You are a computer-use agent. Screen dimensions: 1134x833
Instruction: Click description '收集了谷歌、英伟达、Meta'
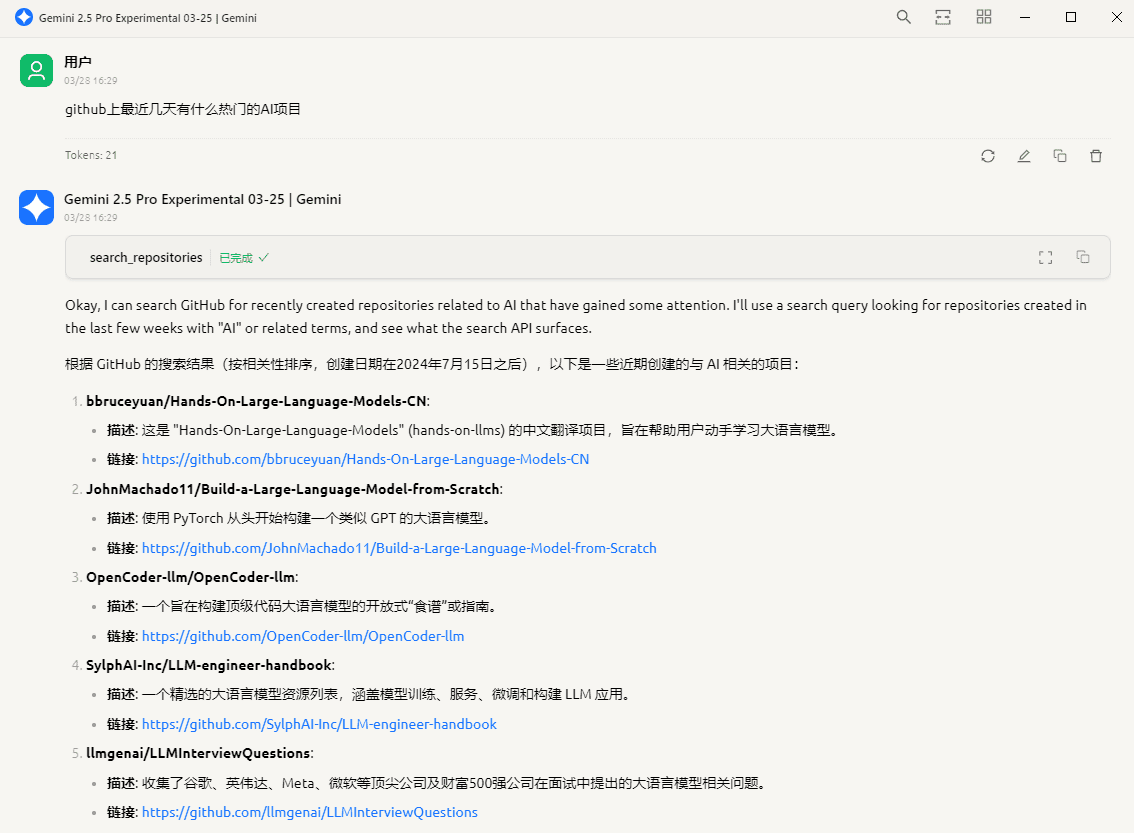436,783
